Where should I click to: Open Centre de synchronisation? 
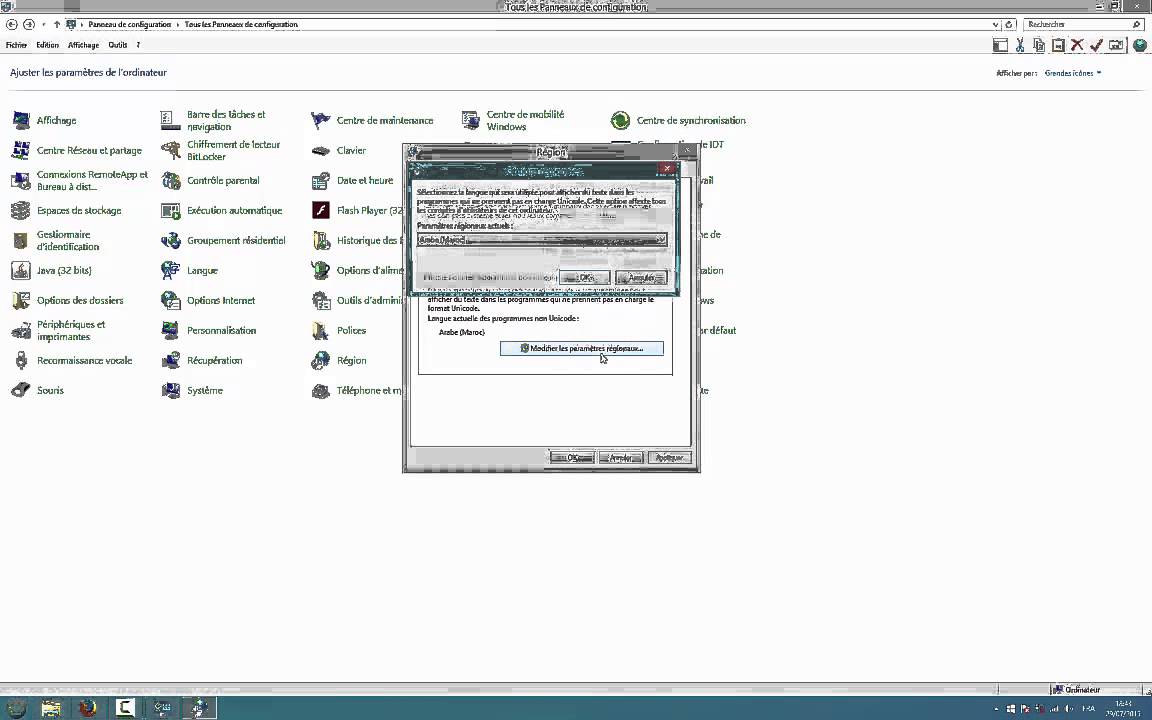[678, 120]
